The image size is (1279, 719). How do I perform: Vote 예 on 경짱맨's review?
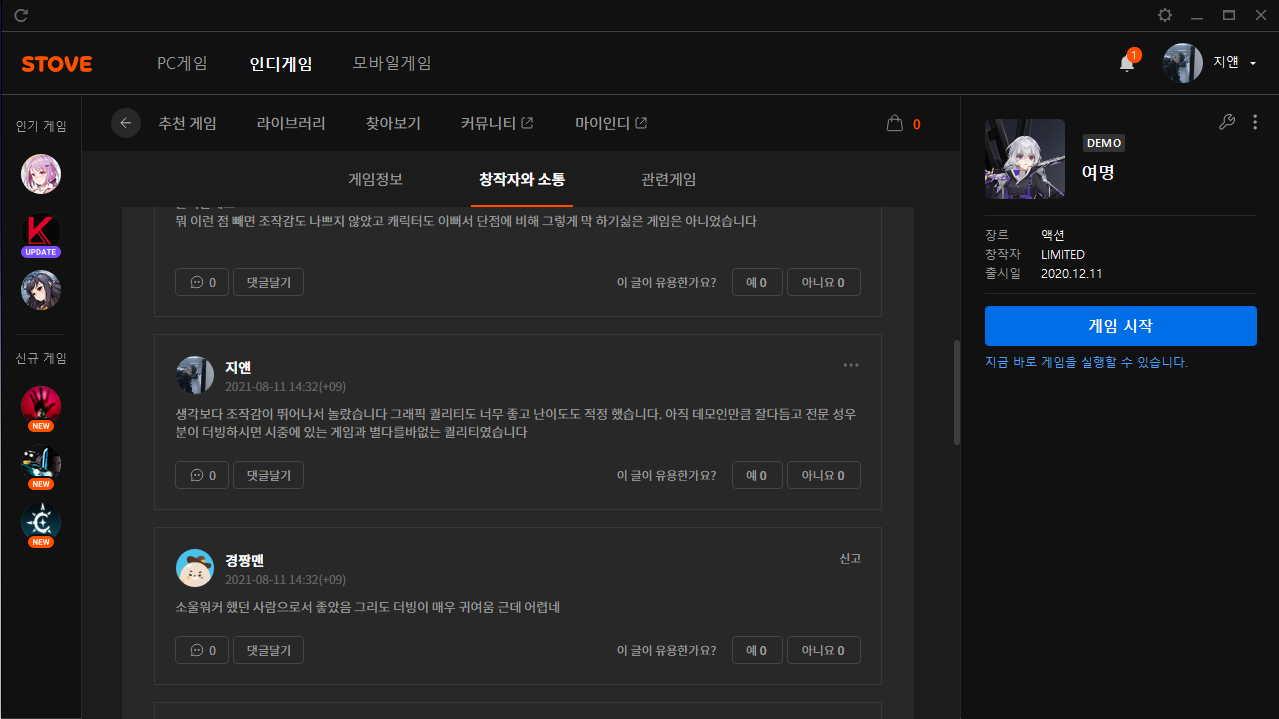point(756,651)
